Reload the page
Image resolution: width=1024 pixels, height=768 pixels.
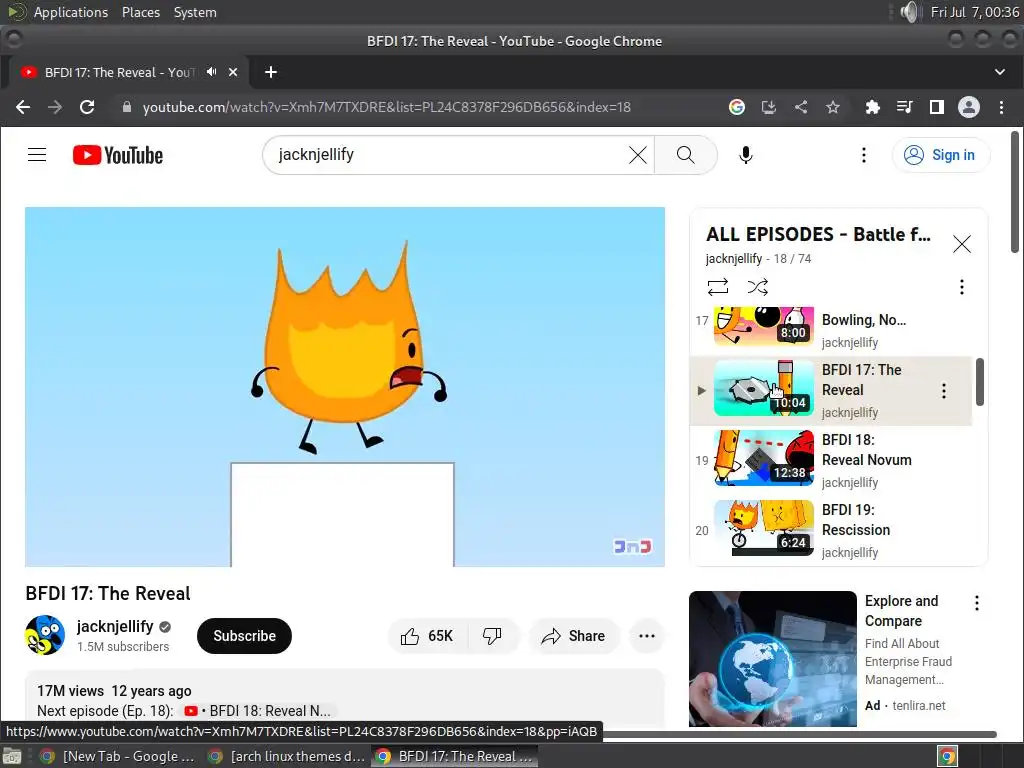[87, 107]
